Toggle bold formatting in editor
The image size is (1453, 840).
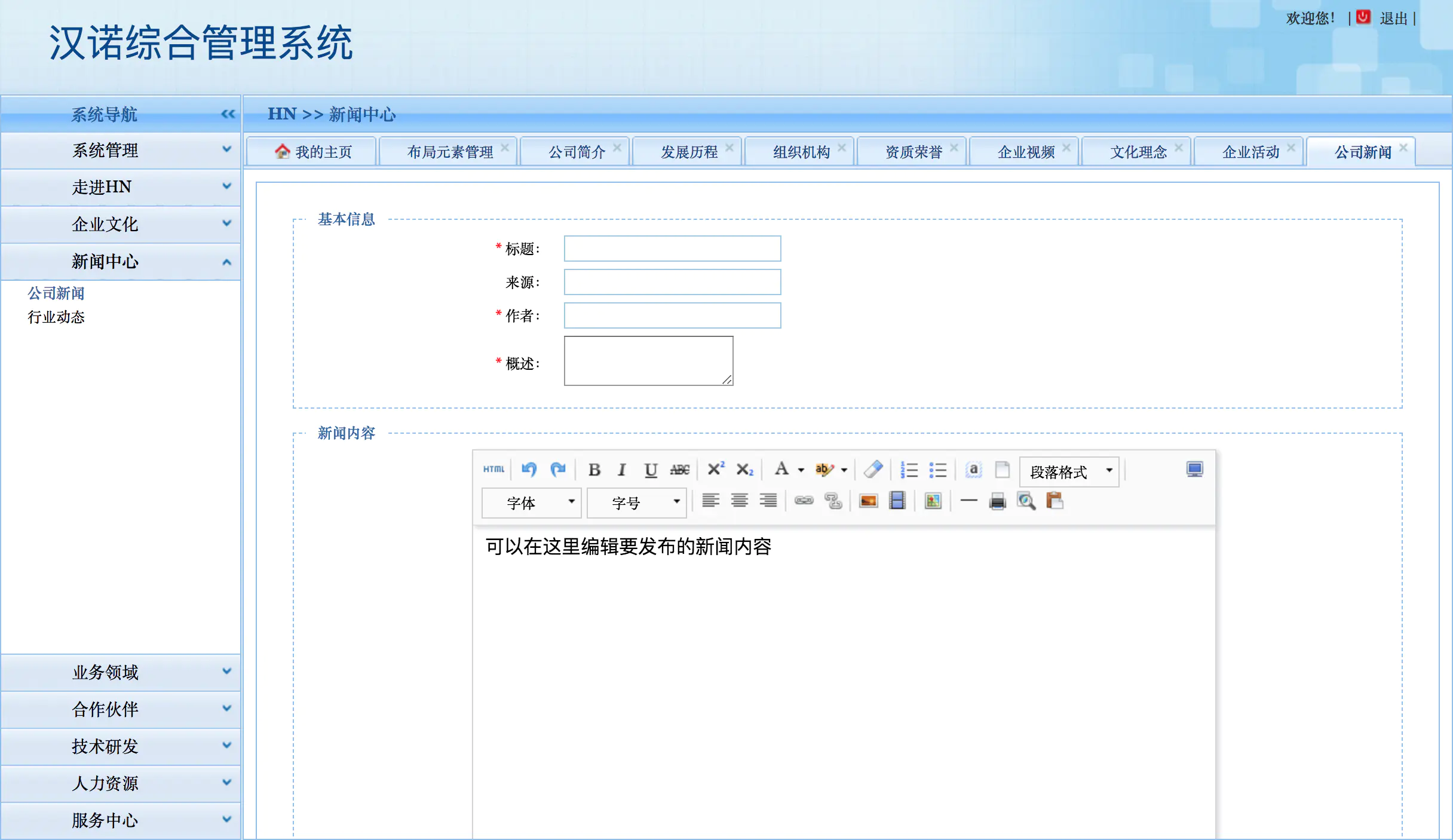pos(594,470)
